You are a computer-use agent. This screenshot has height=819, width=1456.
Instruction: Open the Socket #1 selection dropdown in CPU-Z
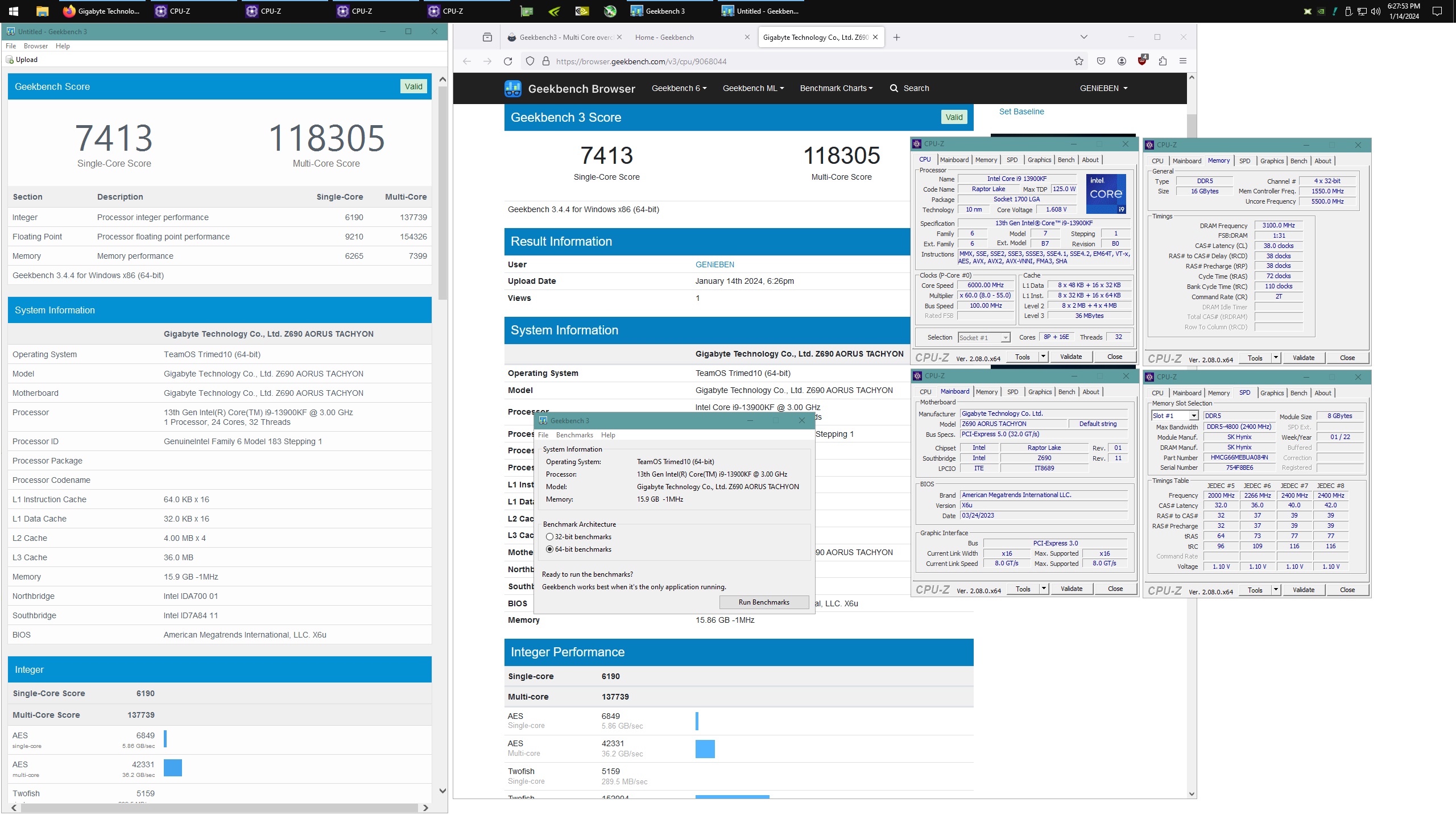[x=984, y=338]
